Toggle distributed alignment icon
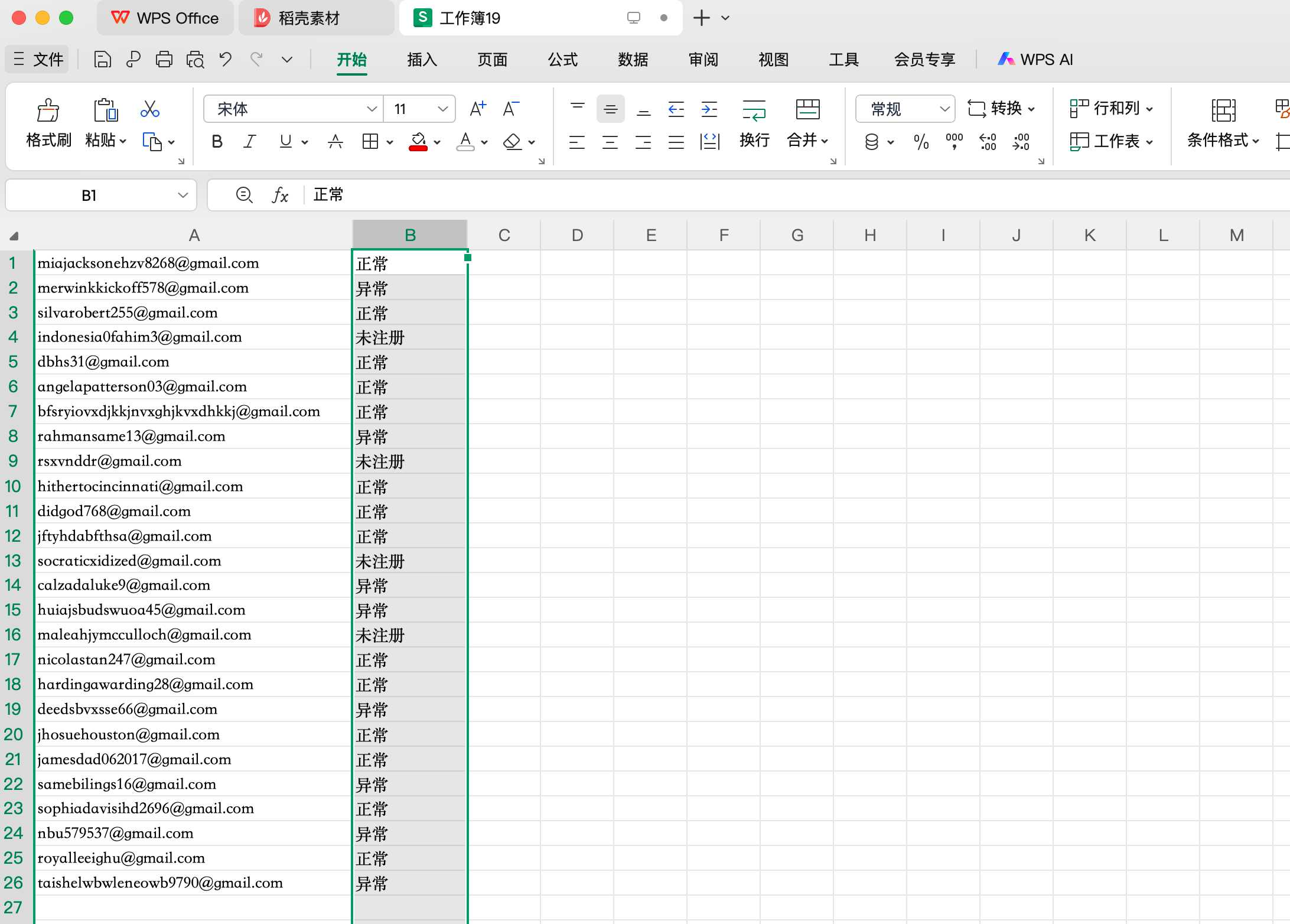This screenshot has height=924, width=1290. (x=709, y=142)
